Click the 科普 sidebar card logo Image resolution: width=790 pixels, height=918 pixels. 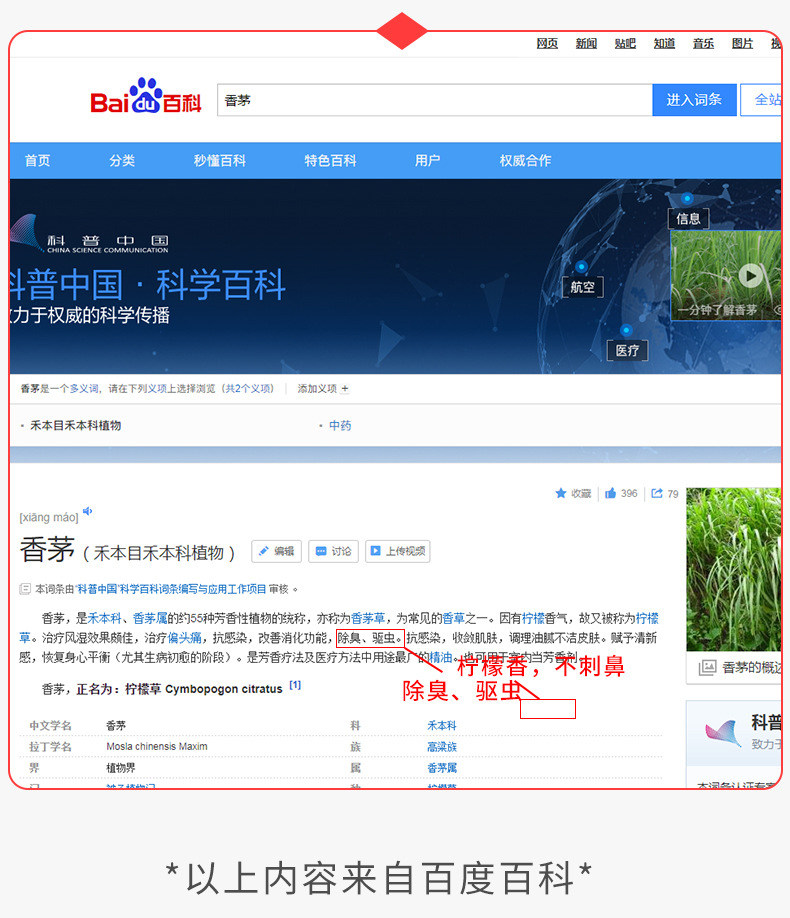(723, 734)
